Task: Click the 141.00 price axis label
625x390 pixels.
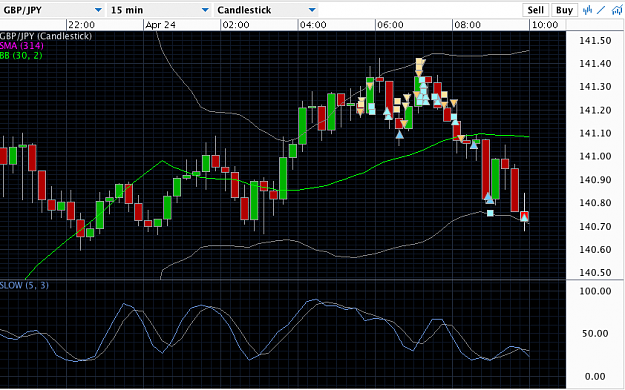Action: [595, 156]
